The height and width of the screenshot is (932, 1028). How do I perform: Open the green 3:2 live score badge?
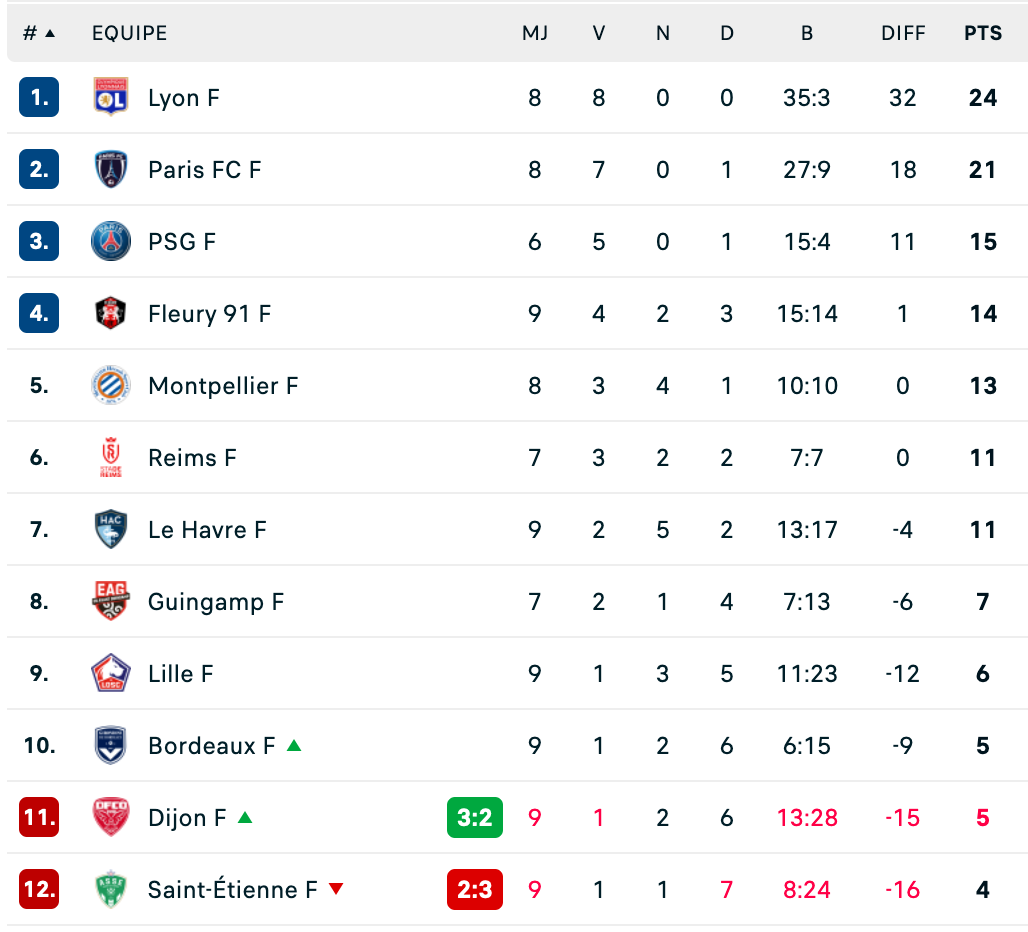475,817
